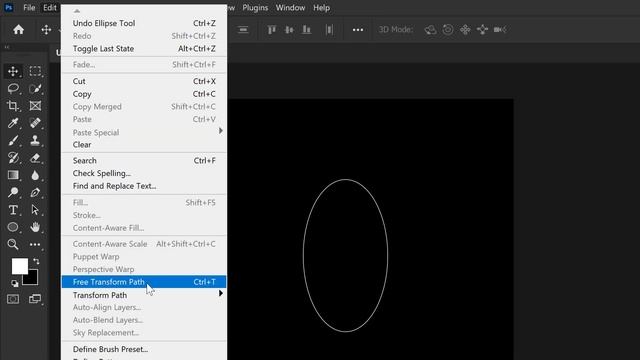The image size is (640, 360).
Task: Open the Edit menu
Action: [50, 8]
